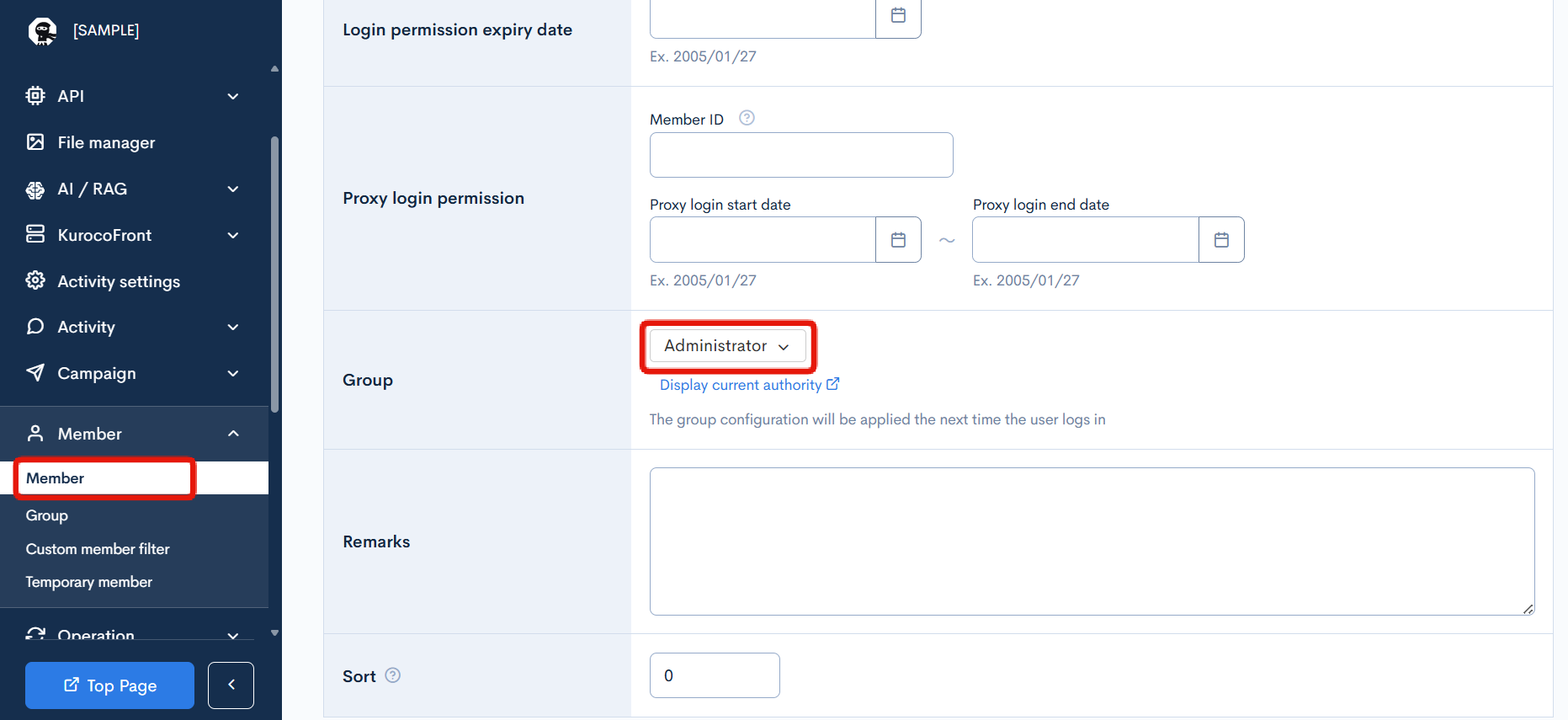1568x720 pixels.
Task: Click the Sort number input field
Action: click(x=715, y=675)
